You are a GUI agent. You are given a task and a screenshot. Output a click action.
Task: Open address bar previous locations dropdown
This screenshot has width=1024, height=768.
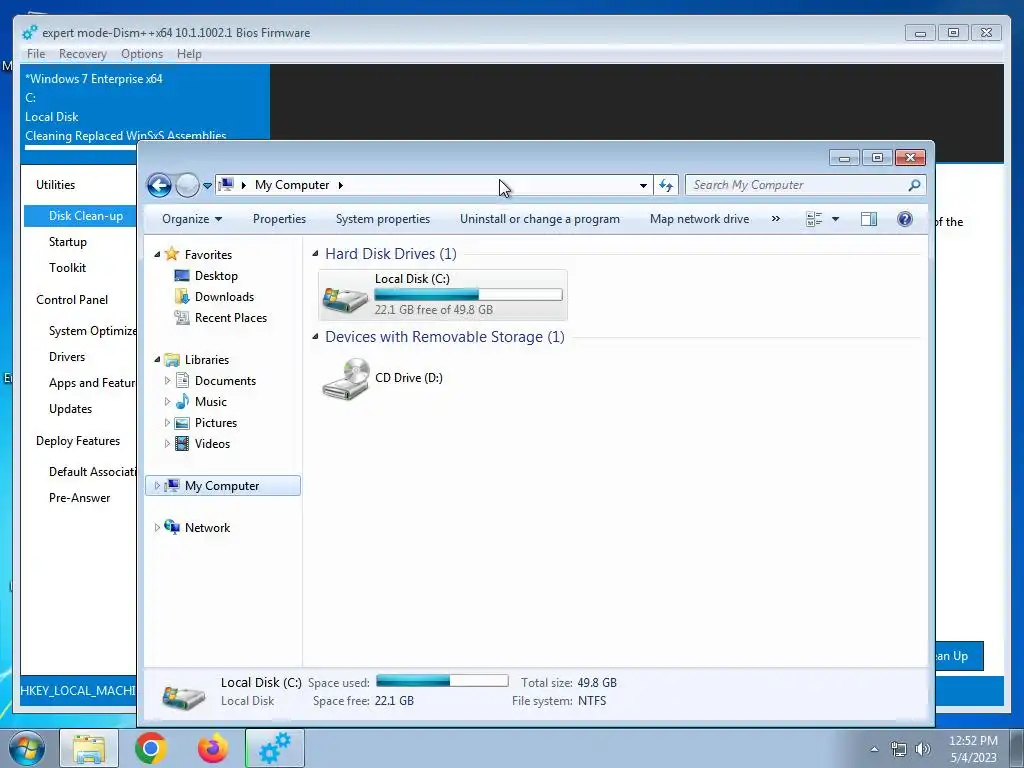(643, 185)
